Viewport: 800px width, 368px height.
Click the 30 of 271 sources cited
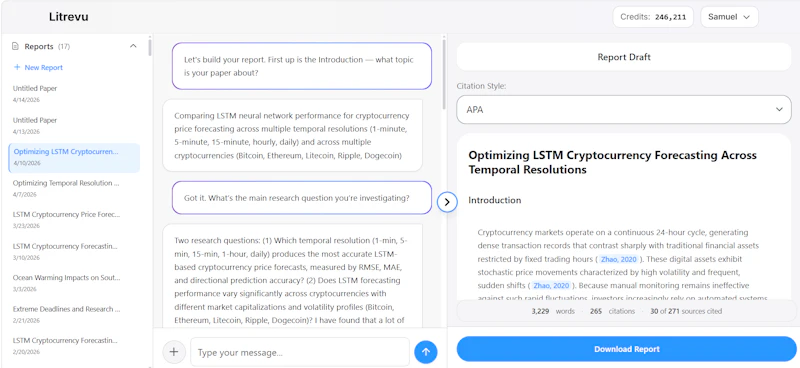pos(686,311)
